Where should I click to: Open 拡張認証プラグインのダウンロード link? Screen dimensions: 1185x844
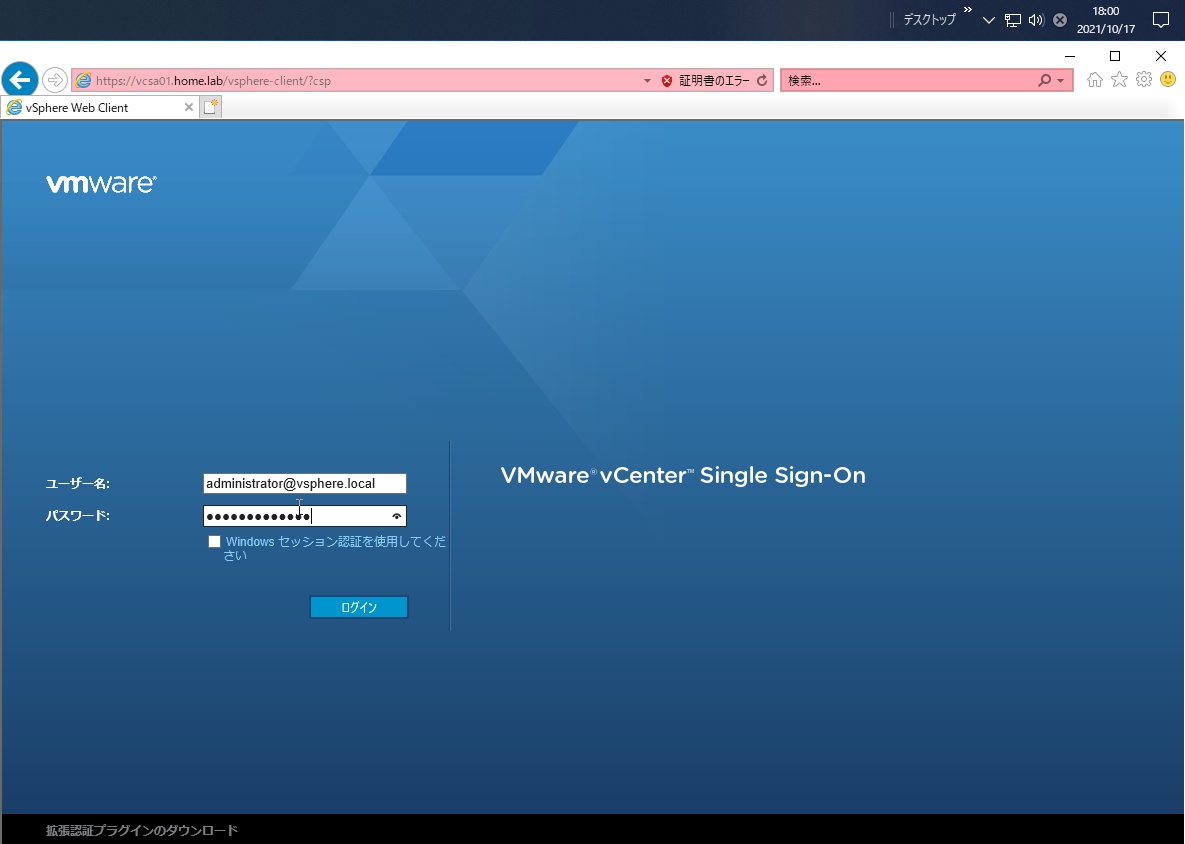[x=142, y=830]
